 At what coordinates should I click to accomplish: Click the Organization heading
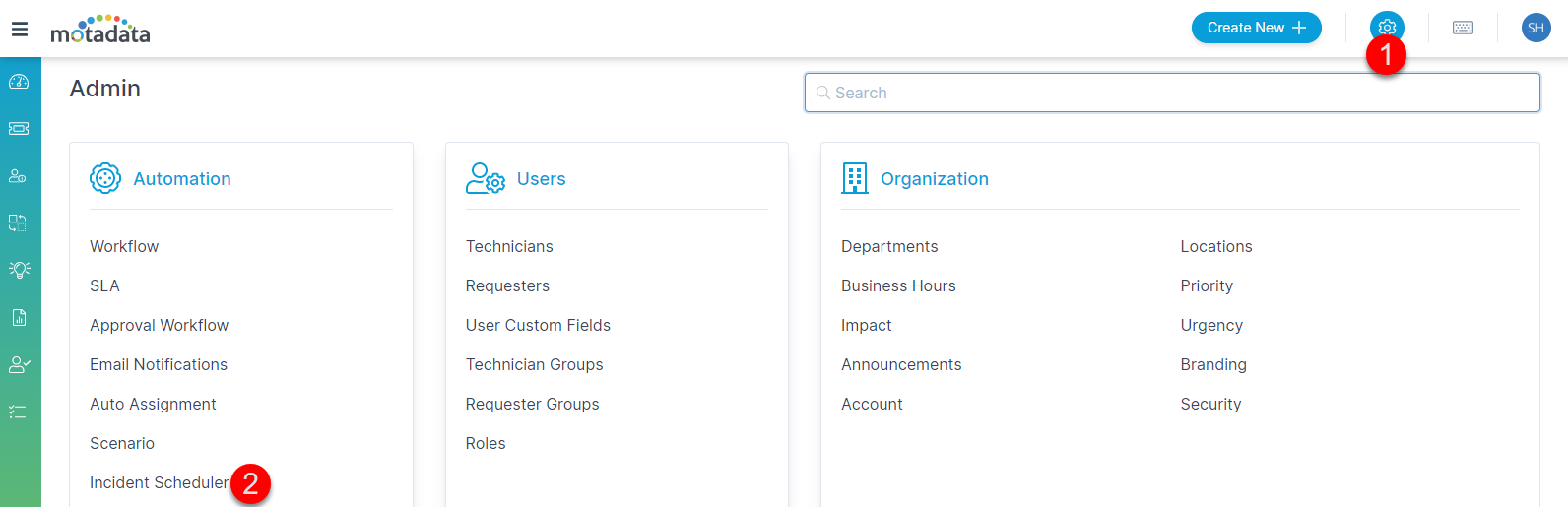click(x=935, y=178)
